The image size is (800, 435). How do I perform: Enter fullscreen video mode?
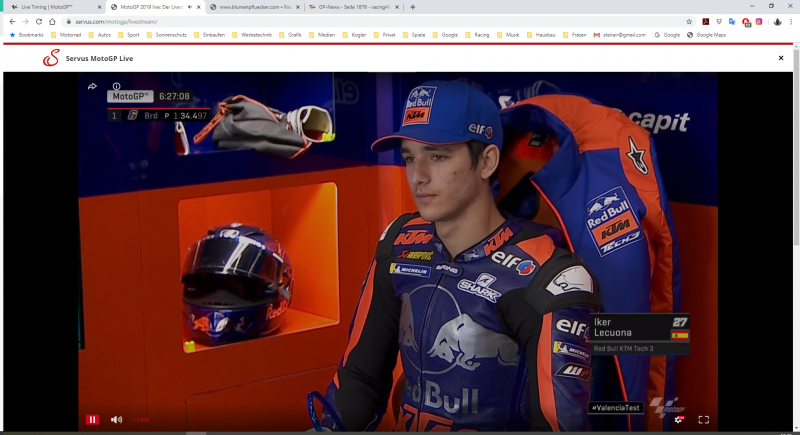pos(704,420)
